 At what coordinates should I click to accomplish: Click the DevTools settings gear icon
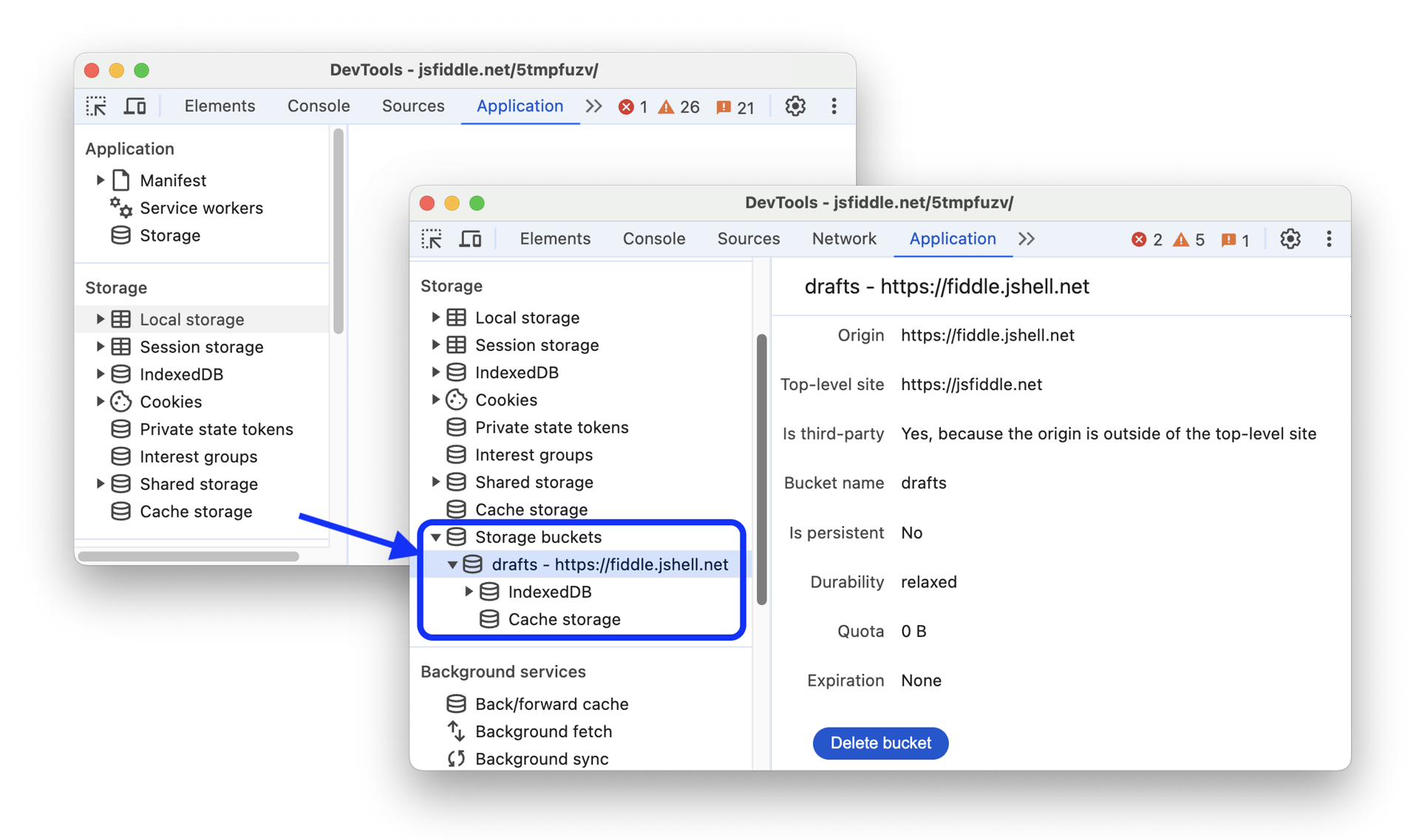(x=1290, y=238)
